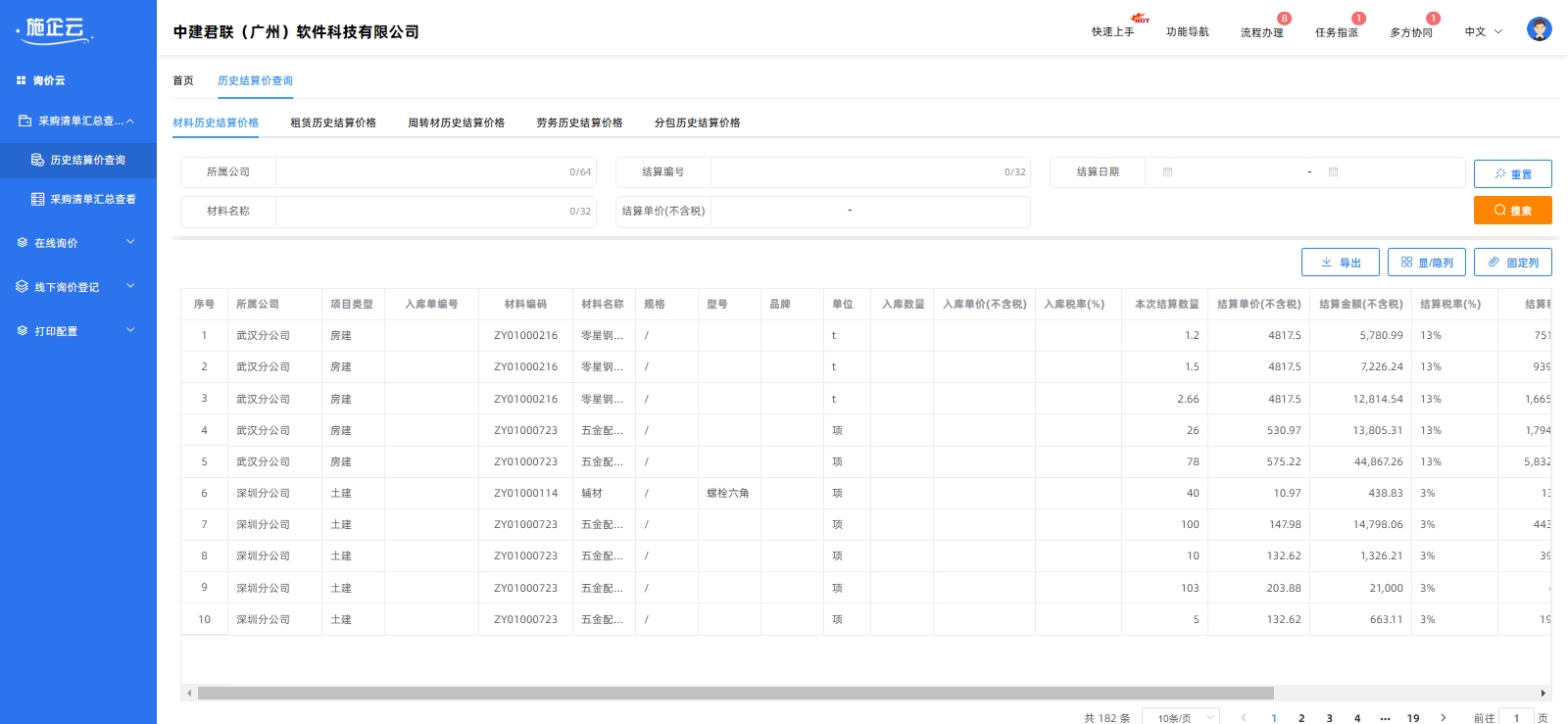Click the 导出 export button

pos(1340,263)
